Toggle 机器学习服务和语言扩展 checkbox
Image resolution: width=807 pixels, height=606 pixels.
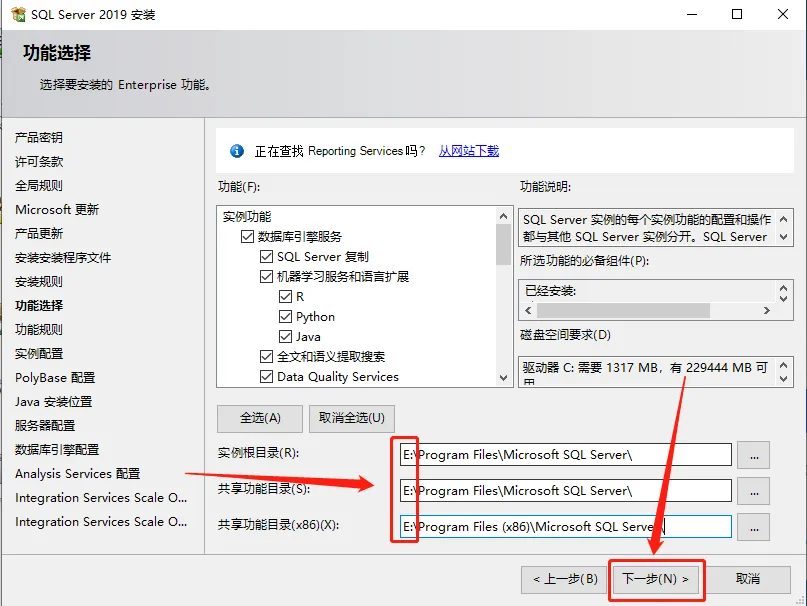click(266, 276)
